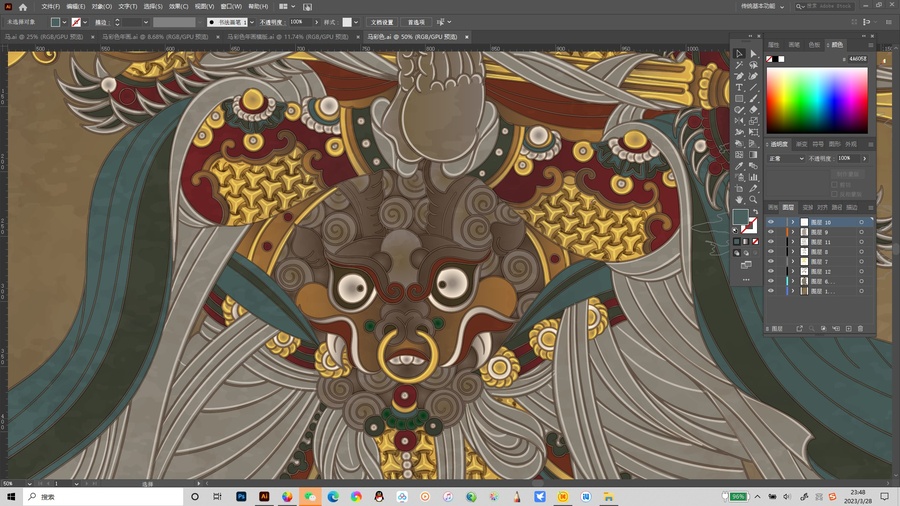The height and width of the screenshot is (506, 900).
Task: Select the Shaper tool
Action: click(739, 110)
